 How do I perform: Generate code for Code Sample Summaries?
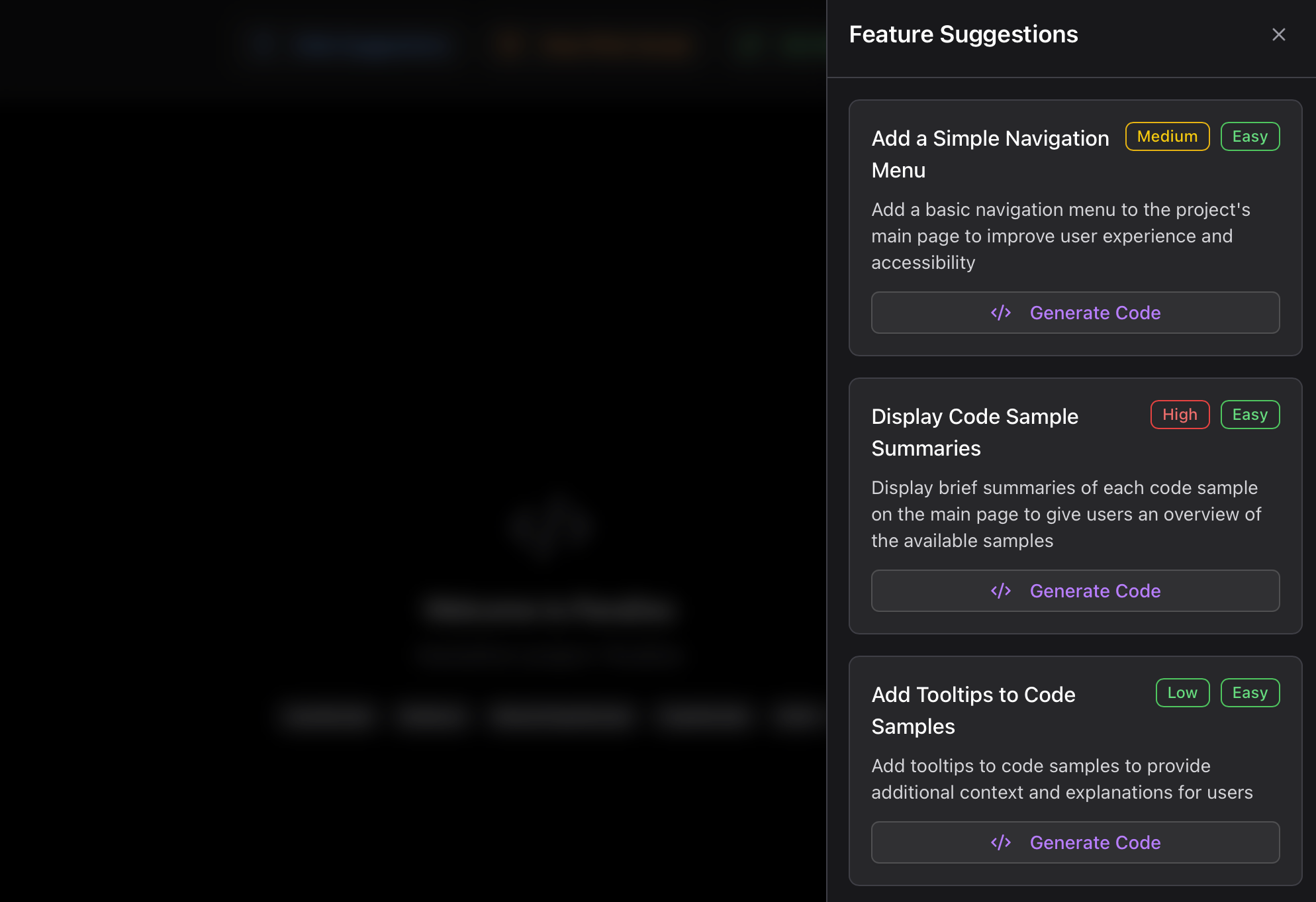1075,591
